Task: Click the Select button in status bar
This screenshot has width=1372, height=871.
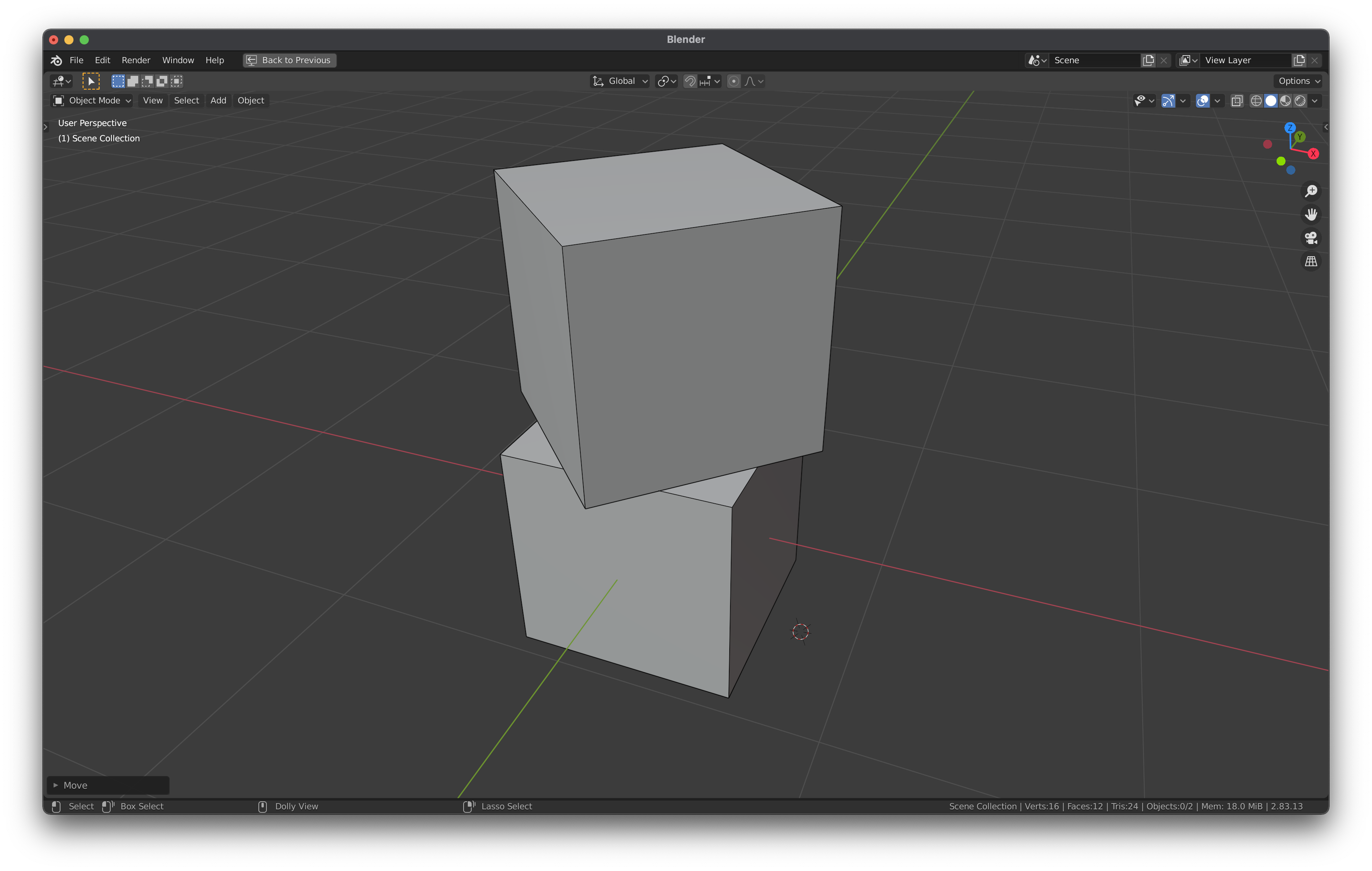Action: coord(78,806)
